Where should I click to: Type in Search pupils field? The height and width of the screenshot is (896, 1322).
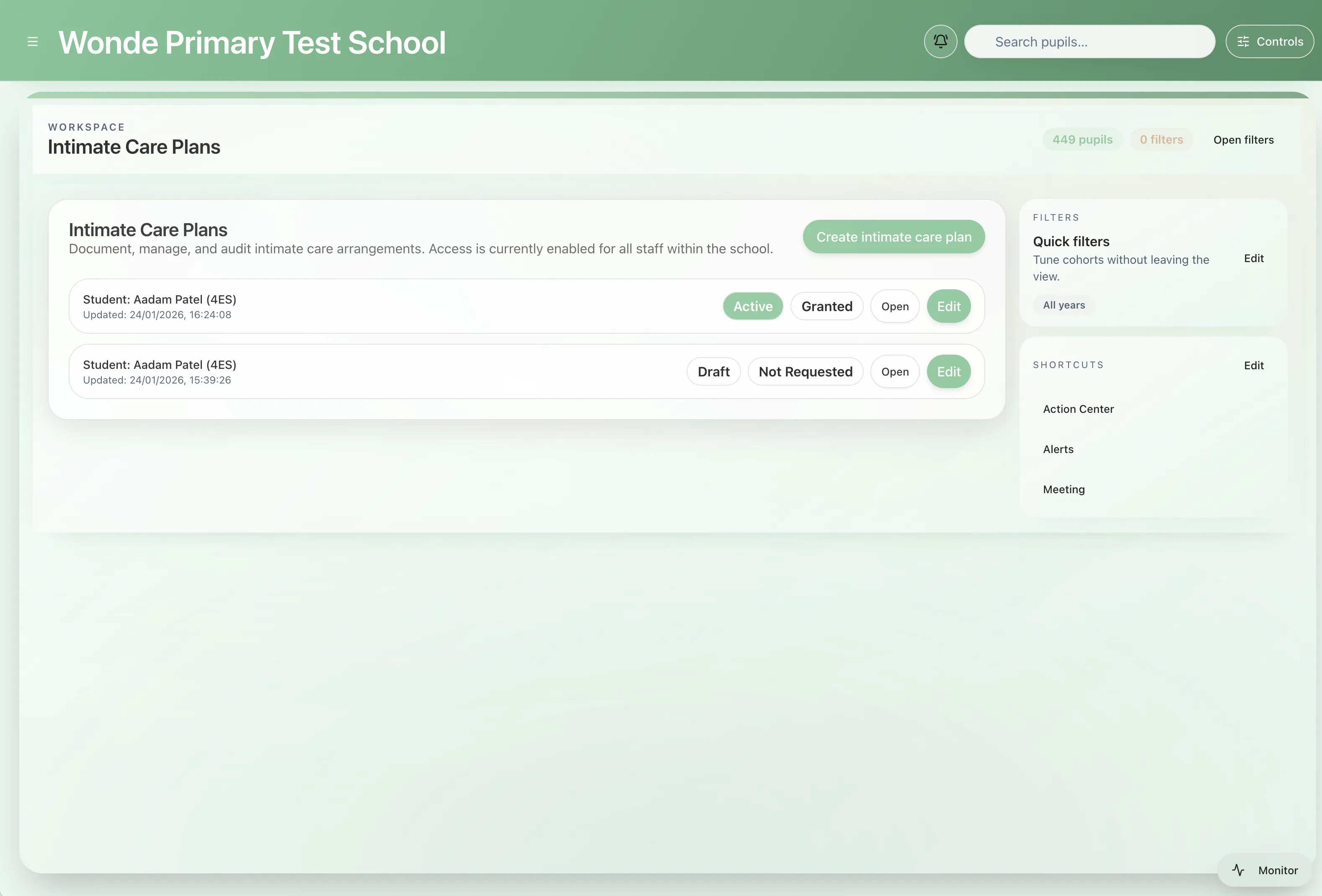(x=1089, y=41)
